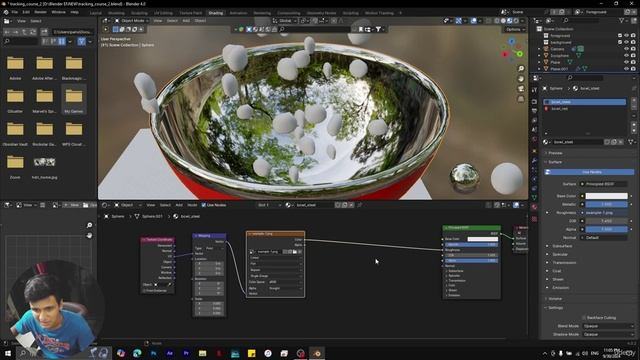This screenshot has width=640, height=360.
Task: Toggle Use Nodes checkbox in node editor header
Action: (x=204, y=205)
